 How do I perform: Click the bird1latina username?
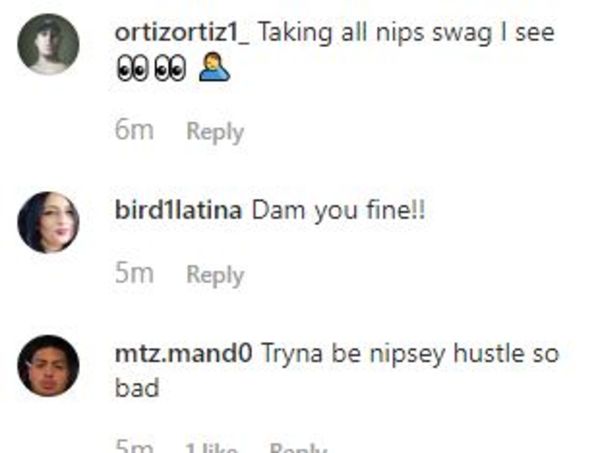(x=178, y=210)
